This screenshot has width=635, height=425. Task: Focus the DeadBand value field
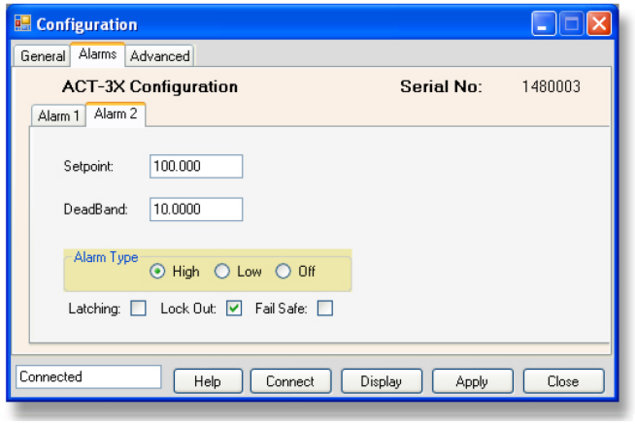point(196,208)
